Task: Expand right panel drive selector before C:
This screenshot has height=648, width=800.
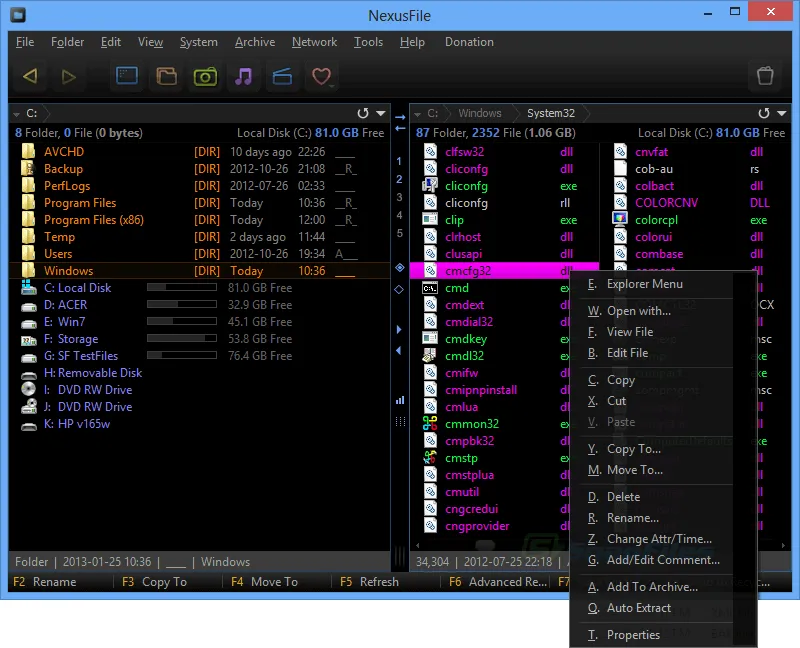Action: point(417,114)
